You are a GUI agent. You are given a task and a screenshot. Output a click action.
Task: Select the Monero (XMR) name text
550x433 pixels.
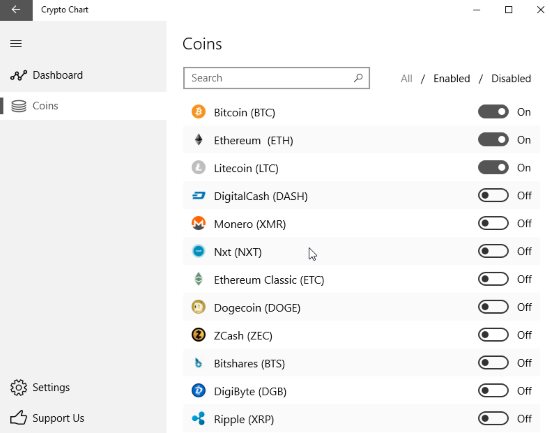pos(250,224)
